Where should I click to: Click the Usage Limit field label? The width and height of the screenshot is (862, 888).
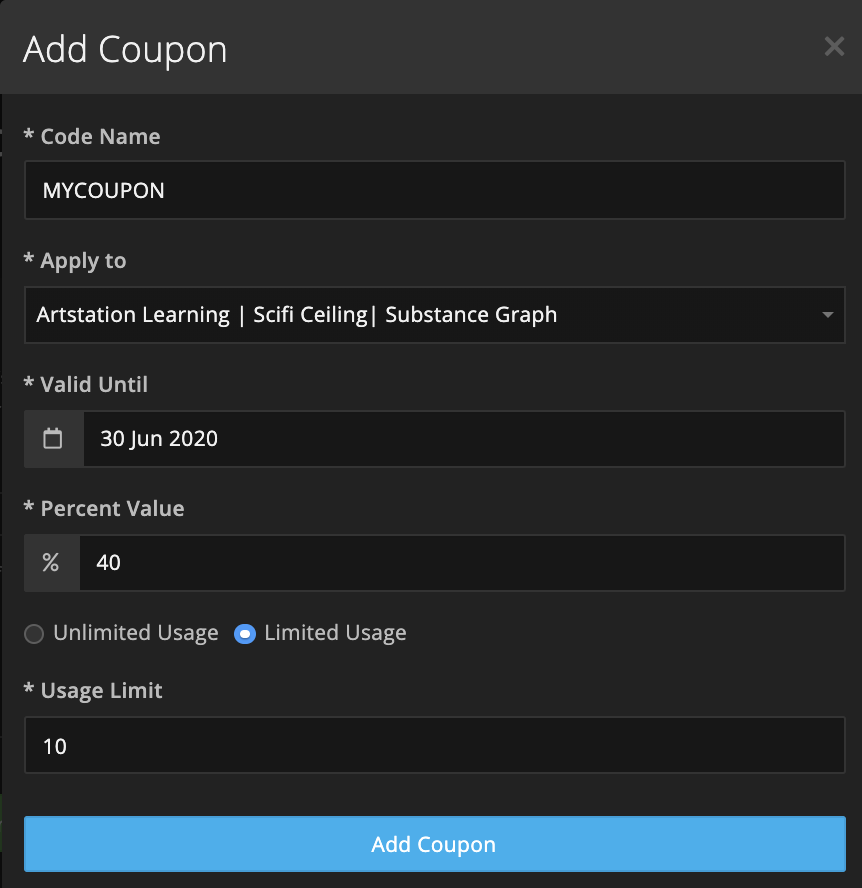(x=93, y=690)
